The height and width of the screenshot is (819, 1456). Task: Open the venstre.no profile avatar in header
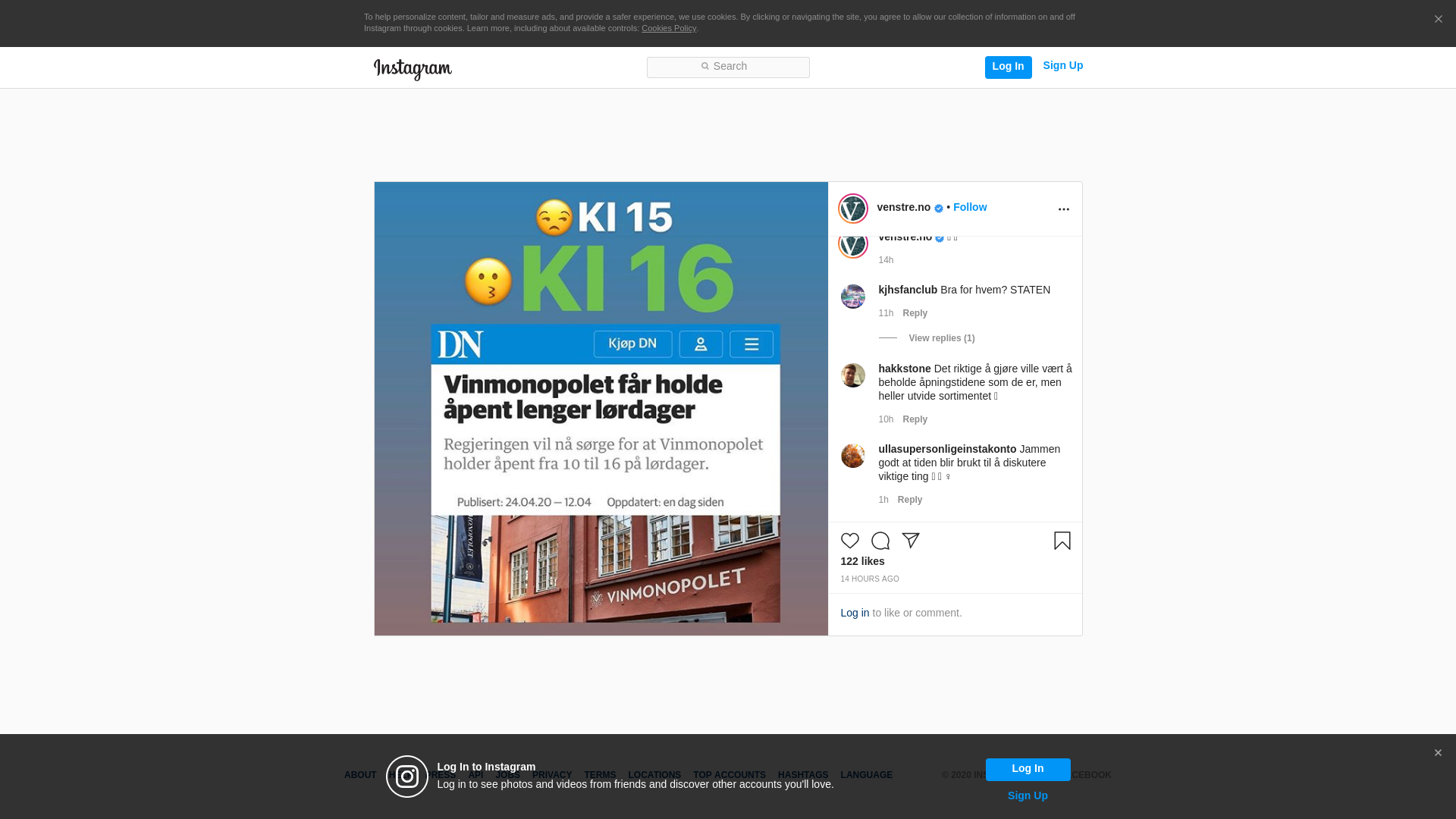coord(852,209)
